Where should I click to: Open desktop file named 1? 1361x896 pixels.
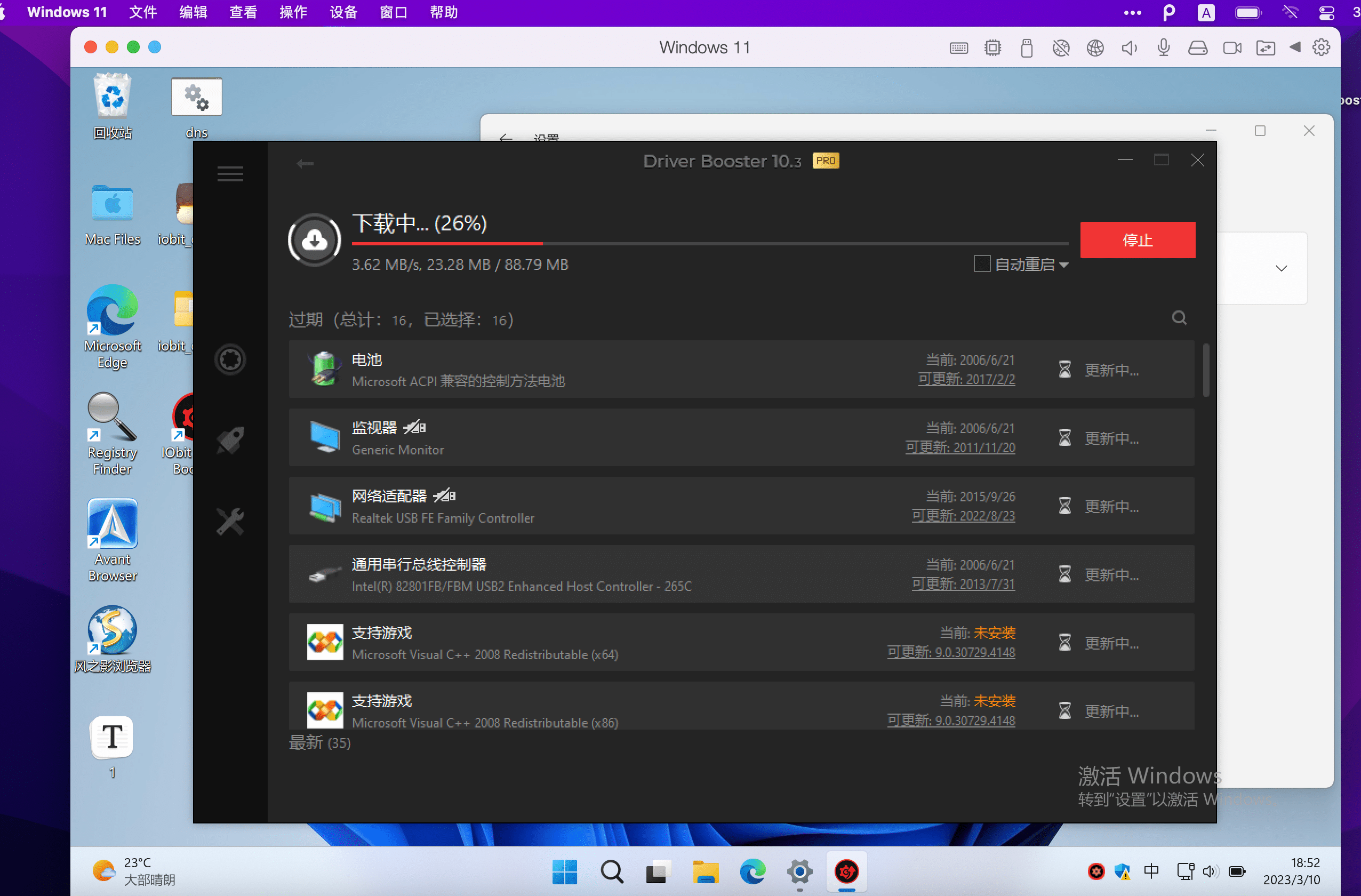(112, 747)
